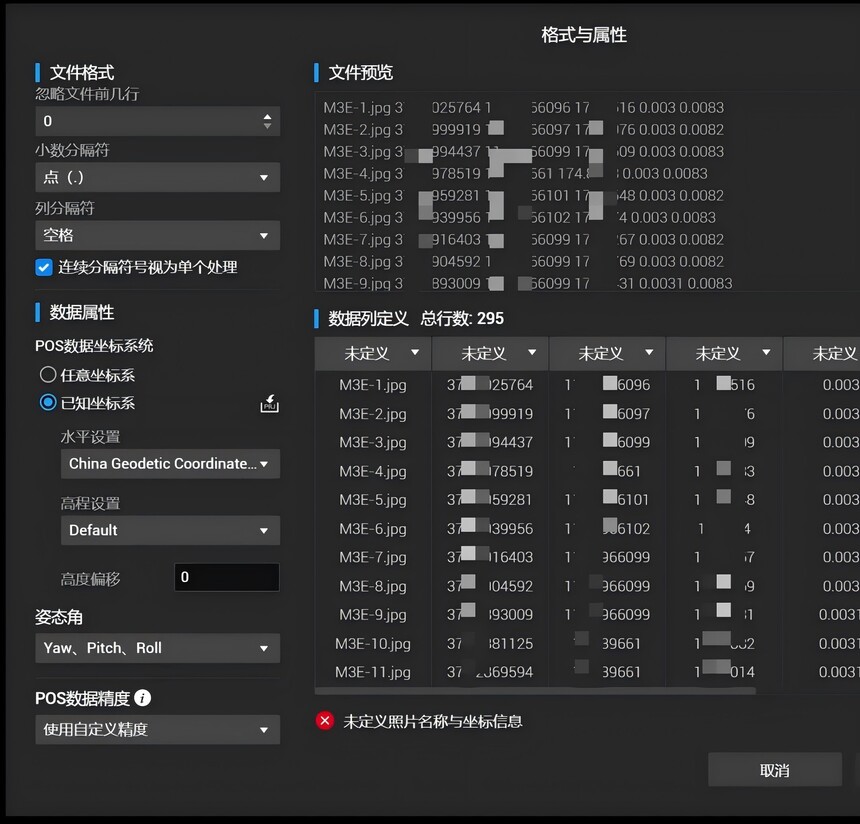Screen dimensions: 860x824
Task: Click the 忽略文件前几行 number field
Action: click(x=157, y=121)
